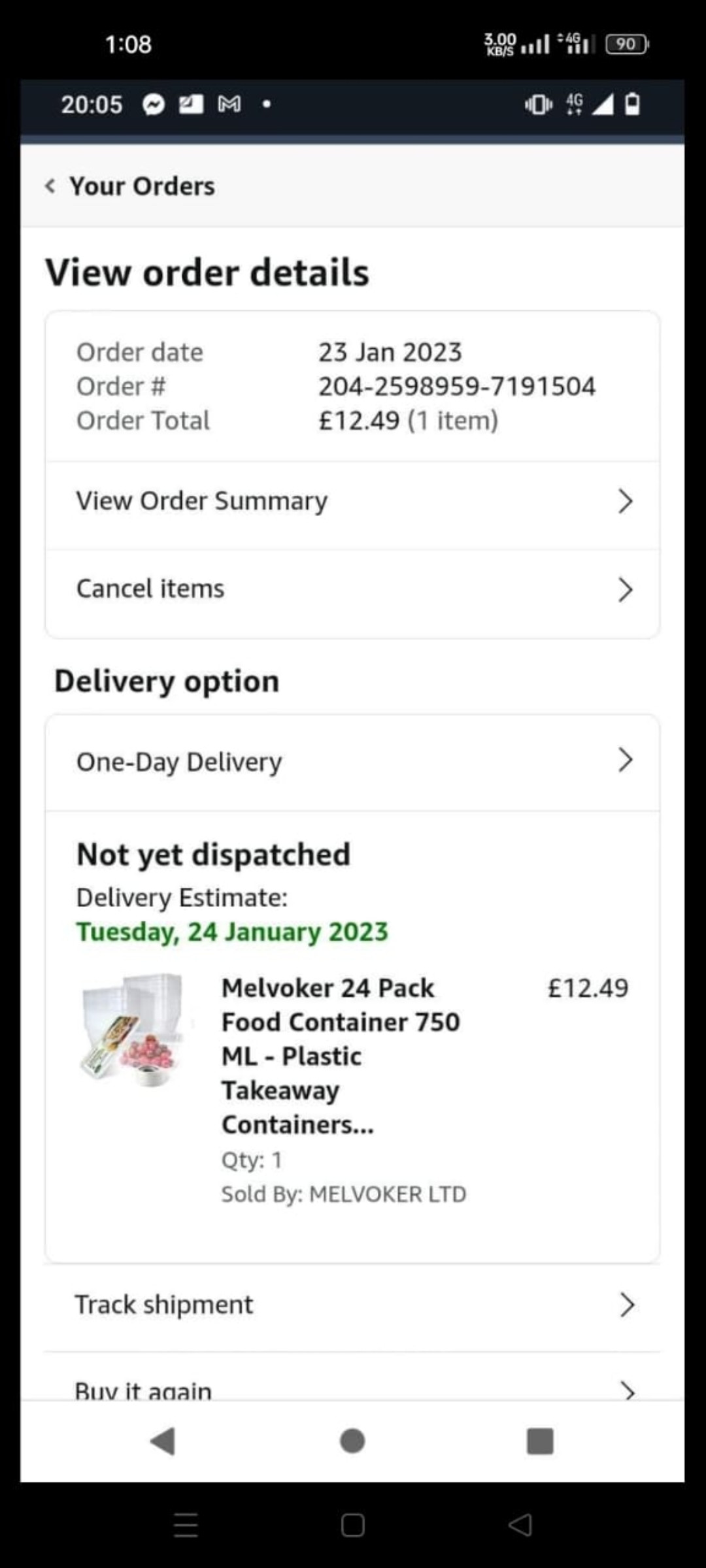Screen dimensions: 706x1568
Task: Tap the order number 204-2598959-7191504
Action: [x=457, y=386]
